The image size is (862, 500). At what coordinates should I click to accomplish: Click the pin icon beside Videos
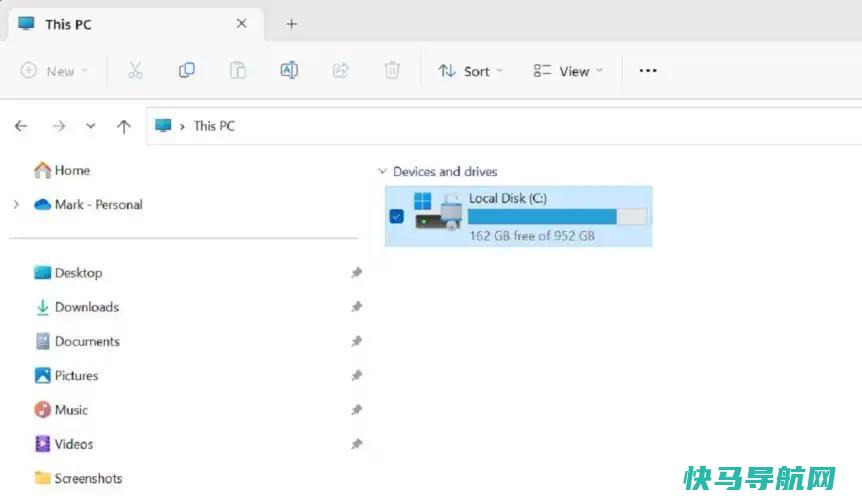[356, 443]
